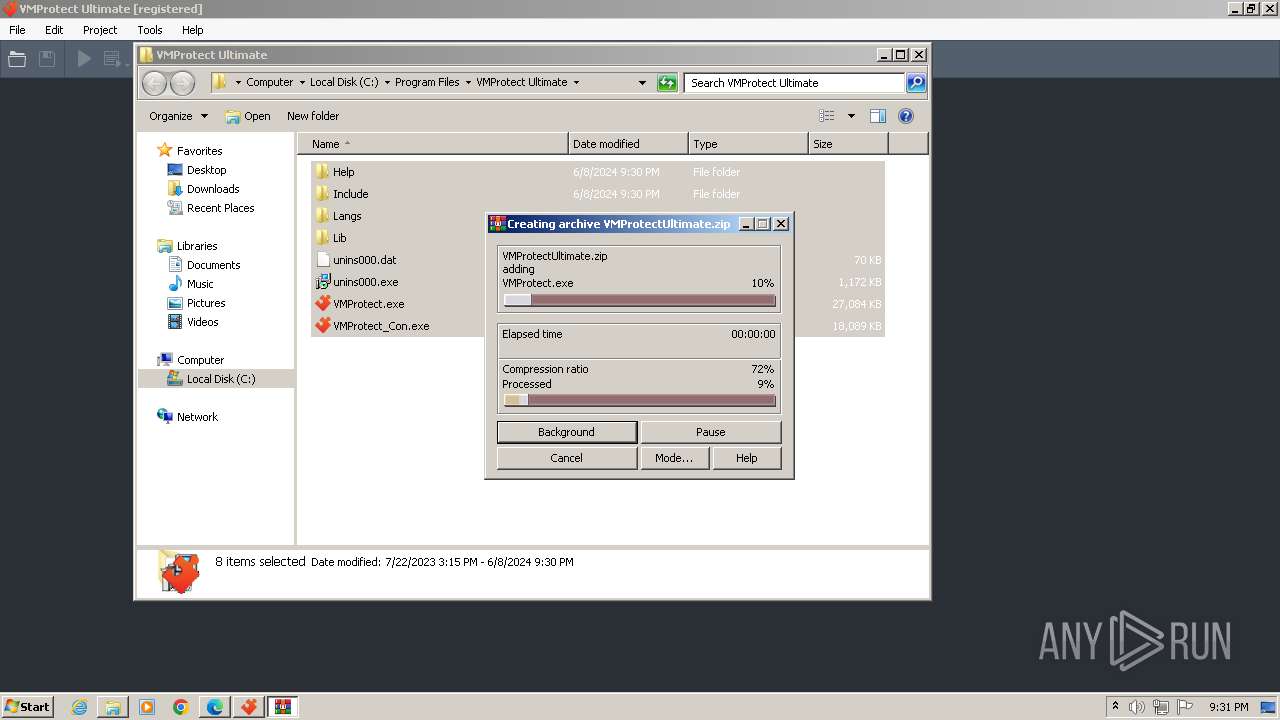Click the Action Center flag tray icon

pos(1184,707)
